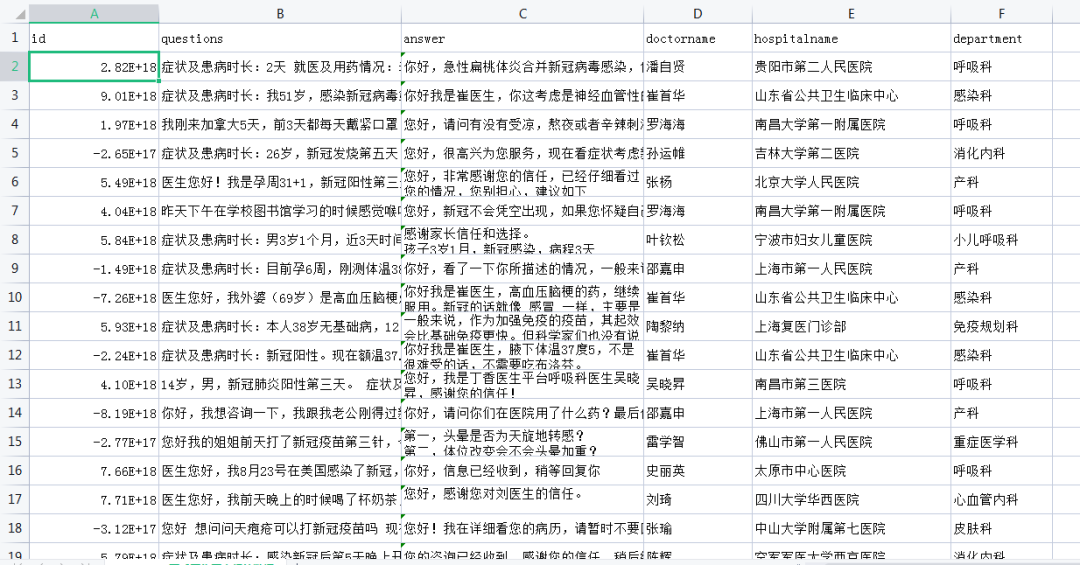Image resolution: width=1080 pixels, height=565 pixels.
Task: Select department cell 小儿呼吸科
Action: 1001,240
